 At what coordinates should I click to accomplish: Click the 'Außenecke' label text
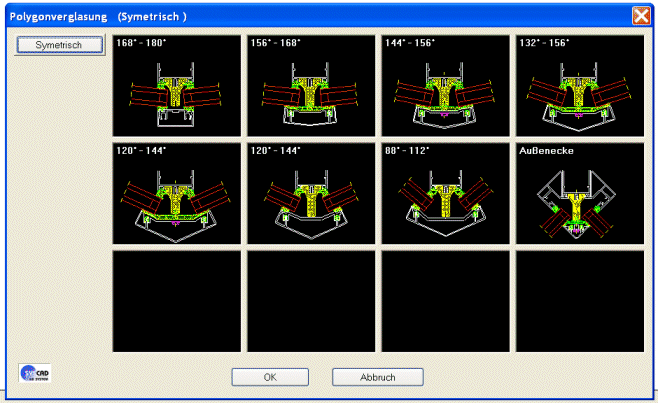[544, 150]
